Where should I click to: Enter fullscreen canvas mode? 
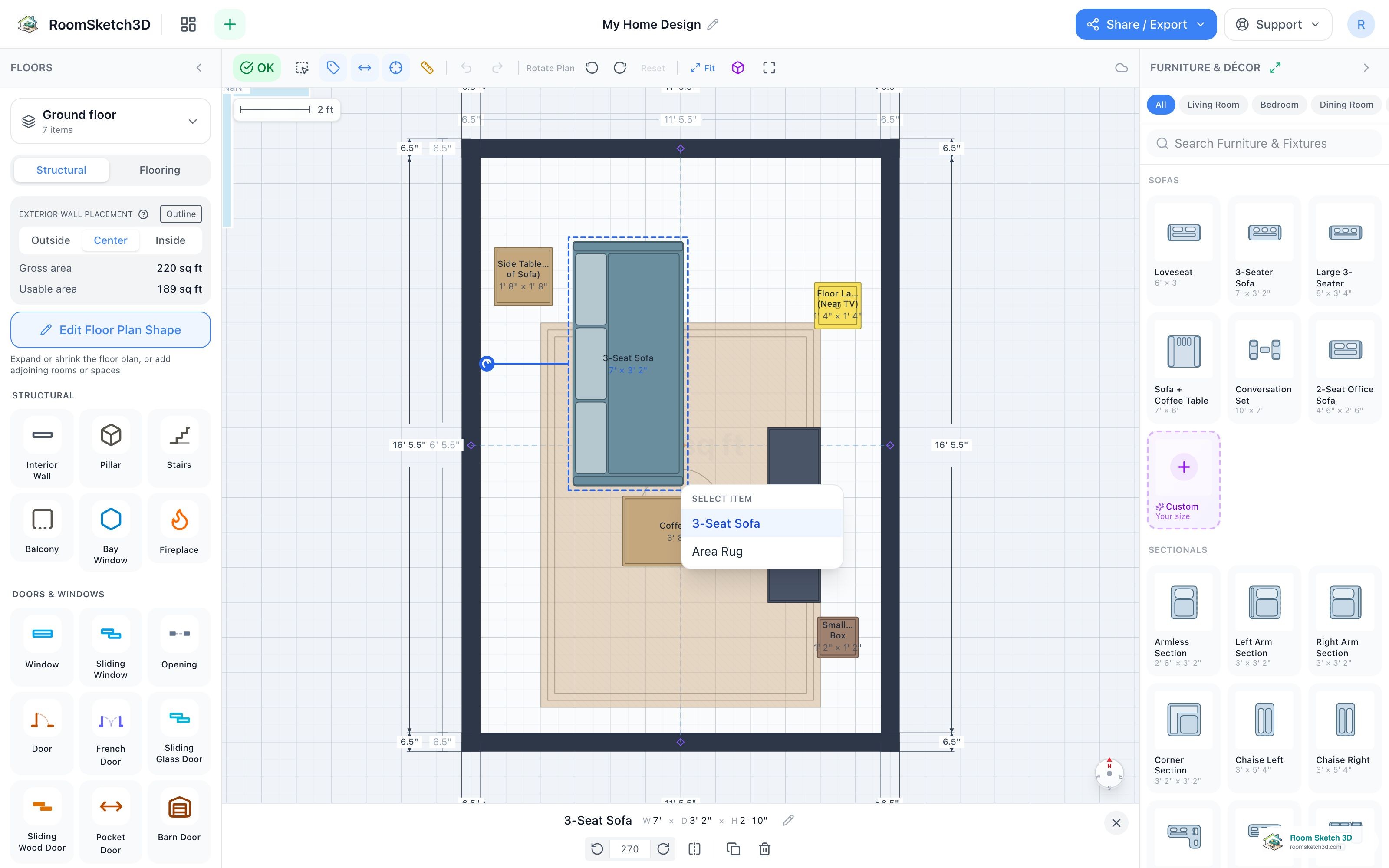coord(769,68)
